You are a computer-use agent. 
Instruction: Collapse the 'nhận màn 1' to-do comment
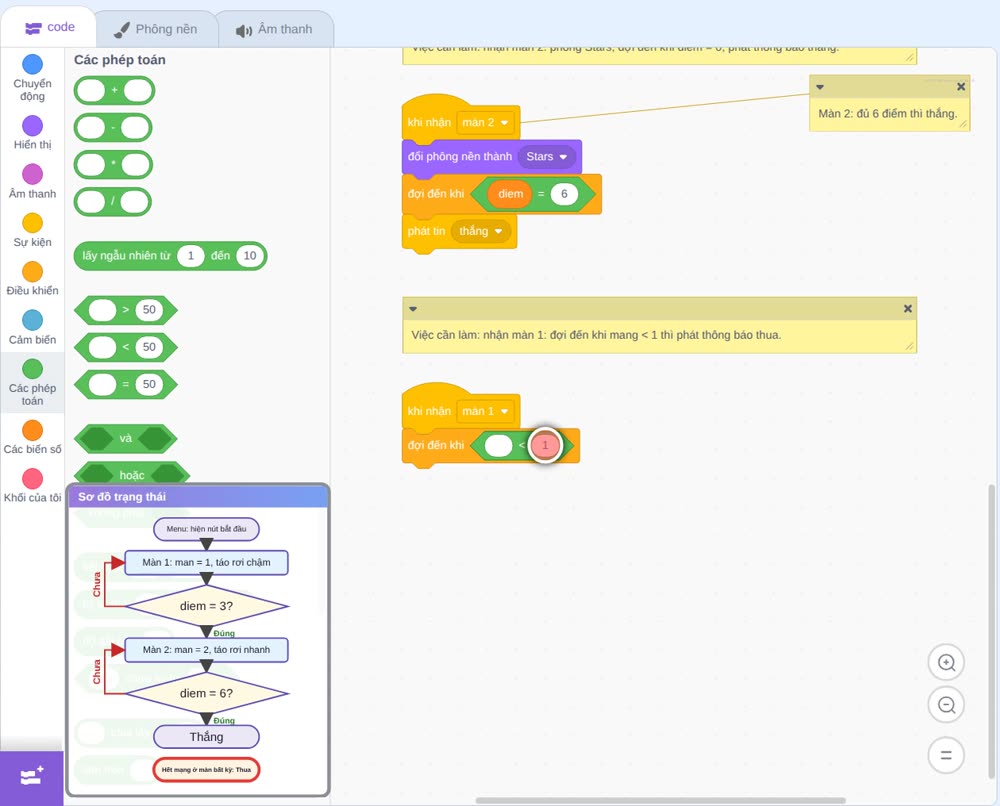(413, 309)
